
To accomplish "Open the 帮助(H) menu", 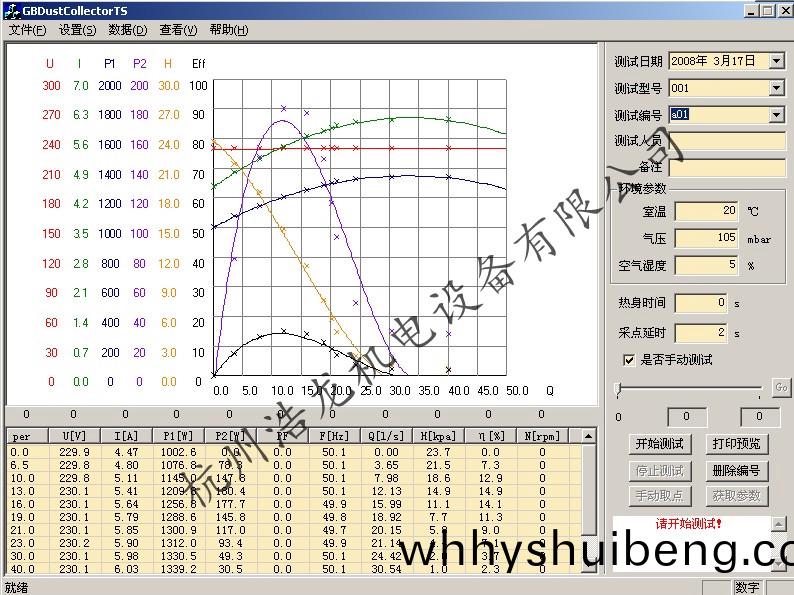I will (x=229, y=30).
